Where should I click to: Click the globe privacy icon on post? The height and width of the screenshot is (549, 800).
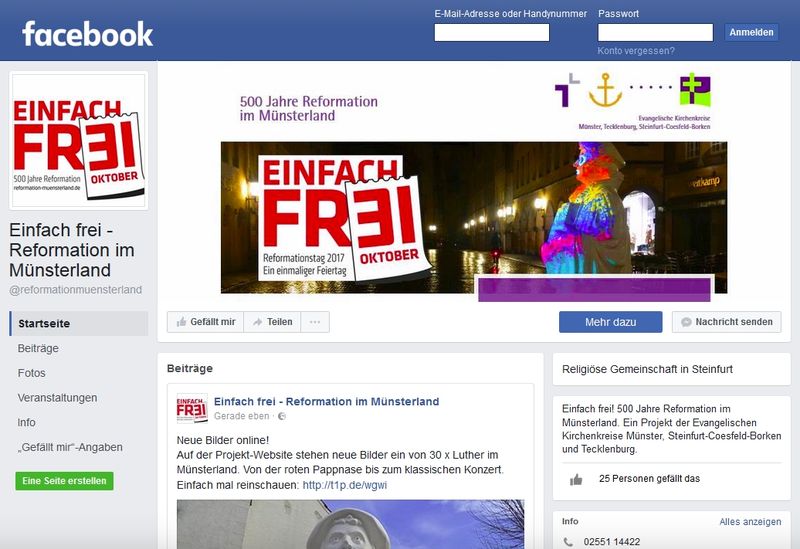[x=282, y=416]
